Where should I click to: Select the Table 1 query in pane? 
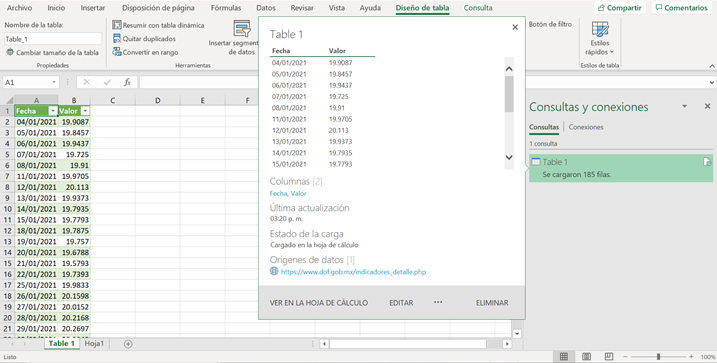click(621, 168)
